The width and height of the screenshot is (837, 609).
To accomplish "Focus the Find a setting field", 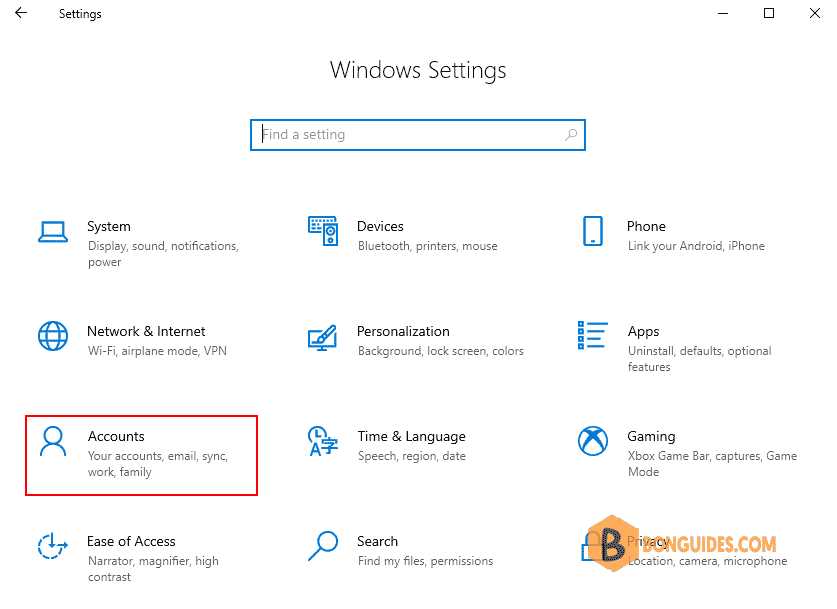I will [x=418, y=135].
